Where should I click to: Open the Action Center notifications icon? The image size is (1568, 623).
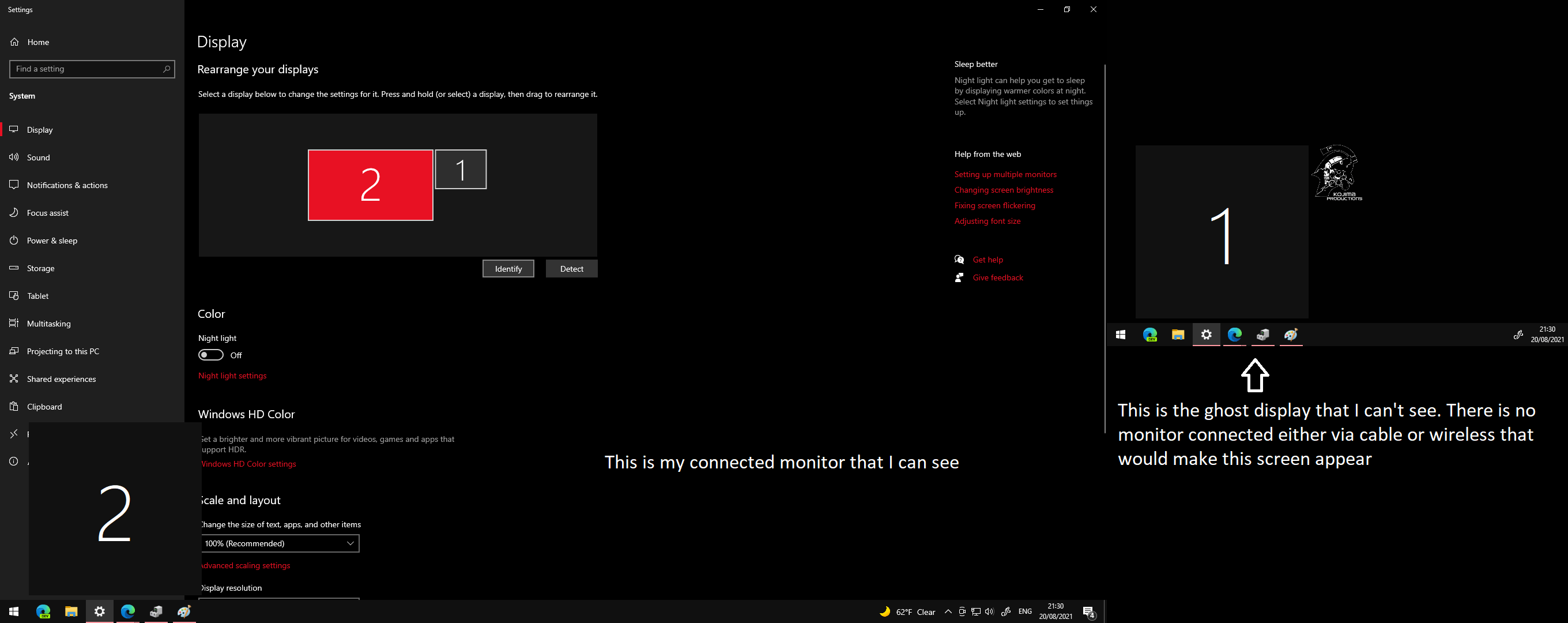[1089, 612]
